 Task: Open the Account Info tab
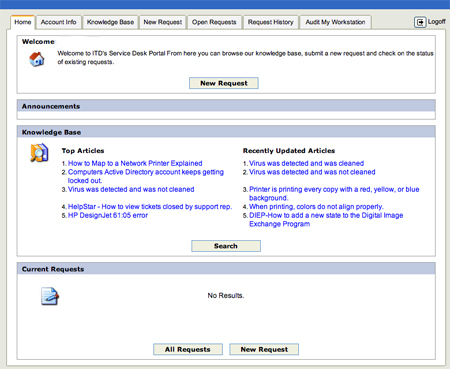[x=58, y=22]
